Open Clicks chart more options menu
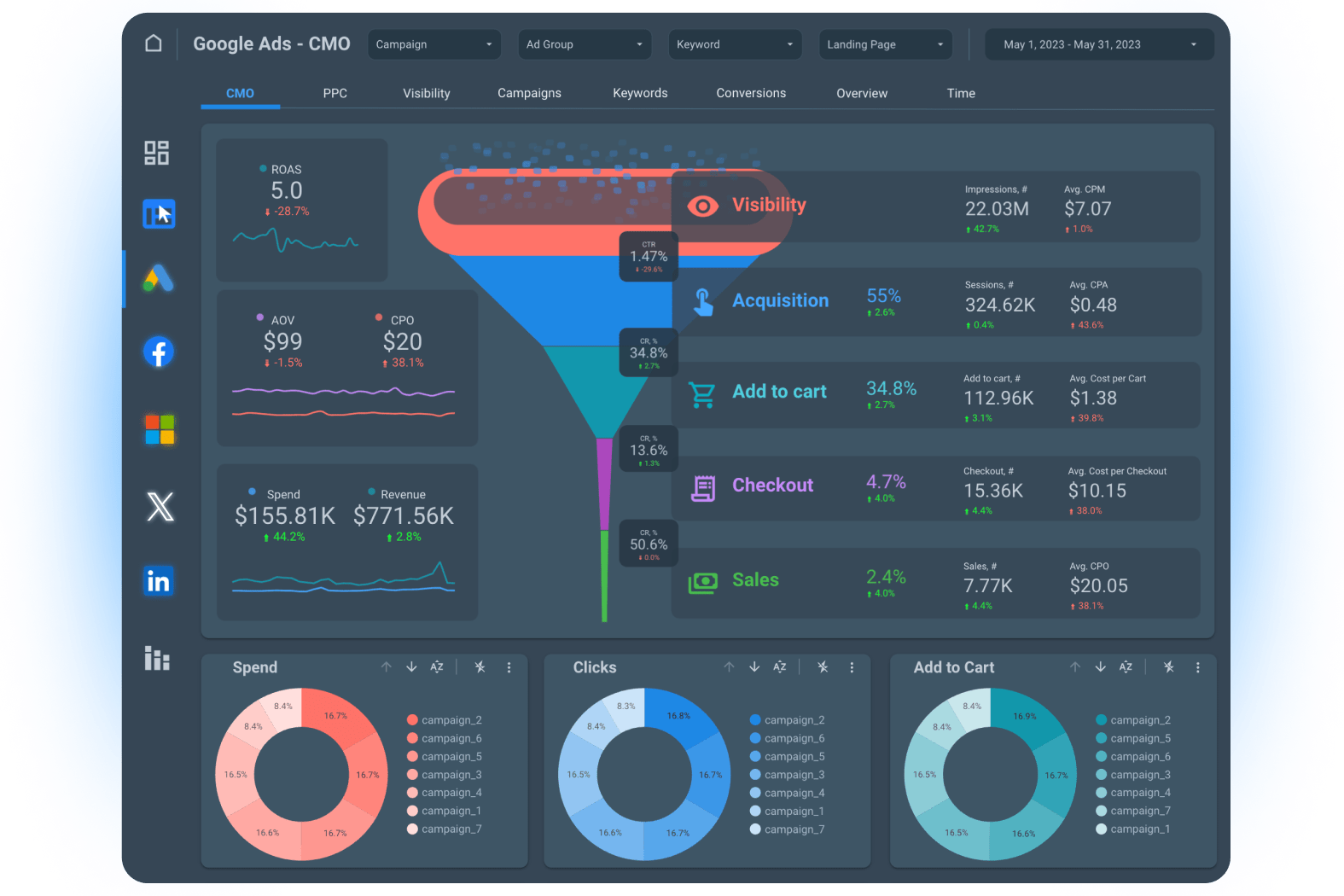The image size is (1344, 896). (x=852, y=667)
